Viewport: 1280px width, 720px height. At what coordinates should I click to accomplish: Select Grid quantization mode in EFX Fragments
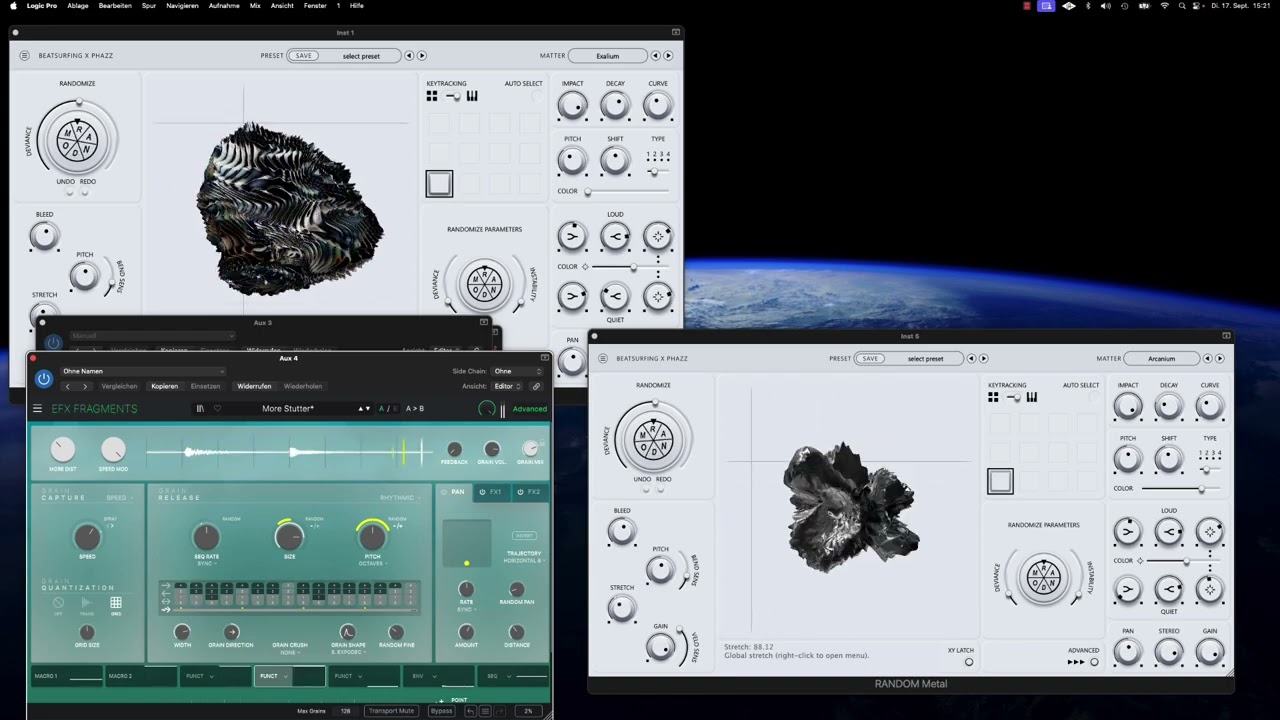click(x=116, y=604)
